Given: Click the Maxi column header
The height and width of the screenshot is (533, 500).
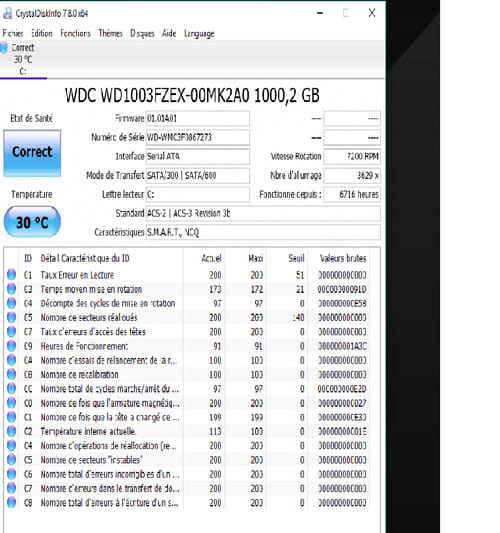Looking at the screenshot, I should pyautogui.click(x=256, y=258).
